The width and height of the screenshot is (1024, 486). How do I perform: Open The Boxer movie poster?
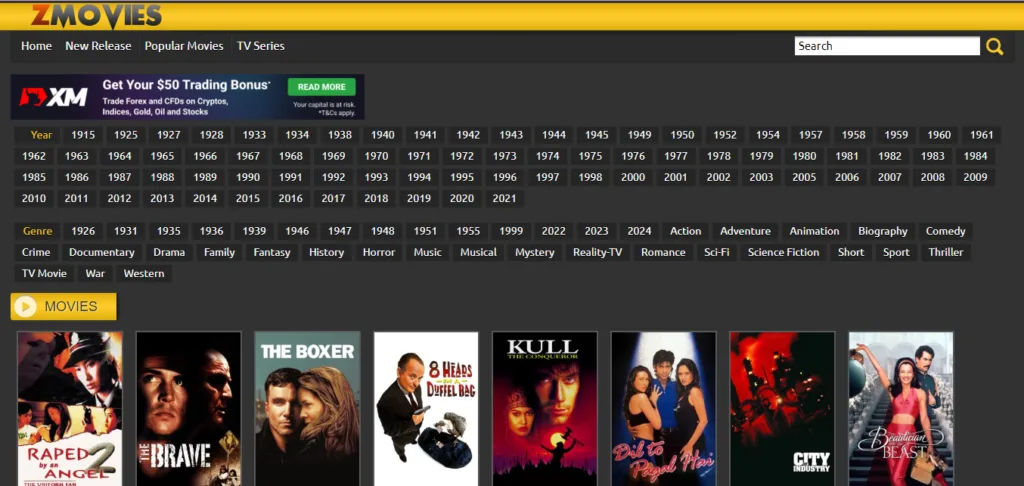pos(307,409)
